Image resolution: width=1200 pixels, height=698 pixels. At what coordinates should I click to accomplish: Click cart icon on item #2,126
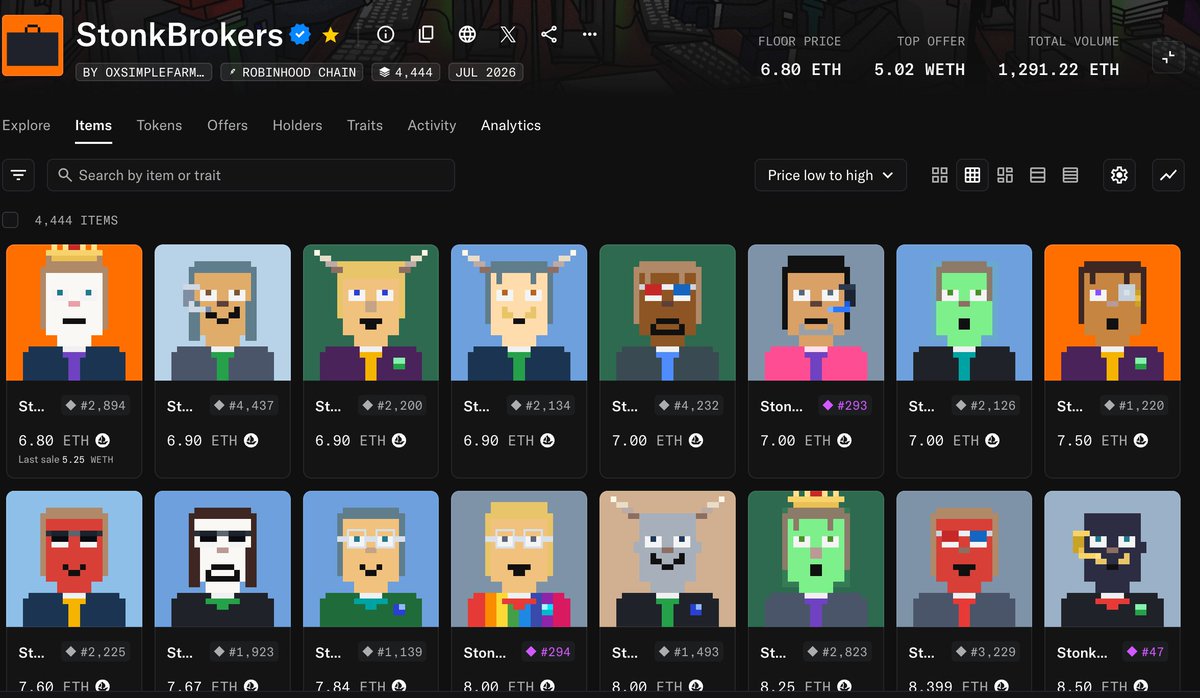click(x=993, y=440)
